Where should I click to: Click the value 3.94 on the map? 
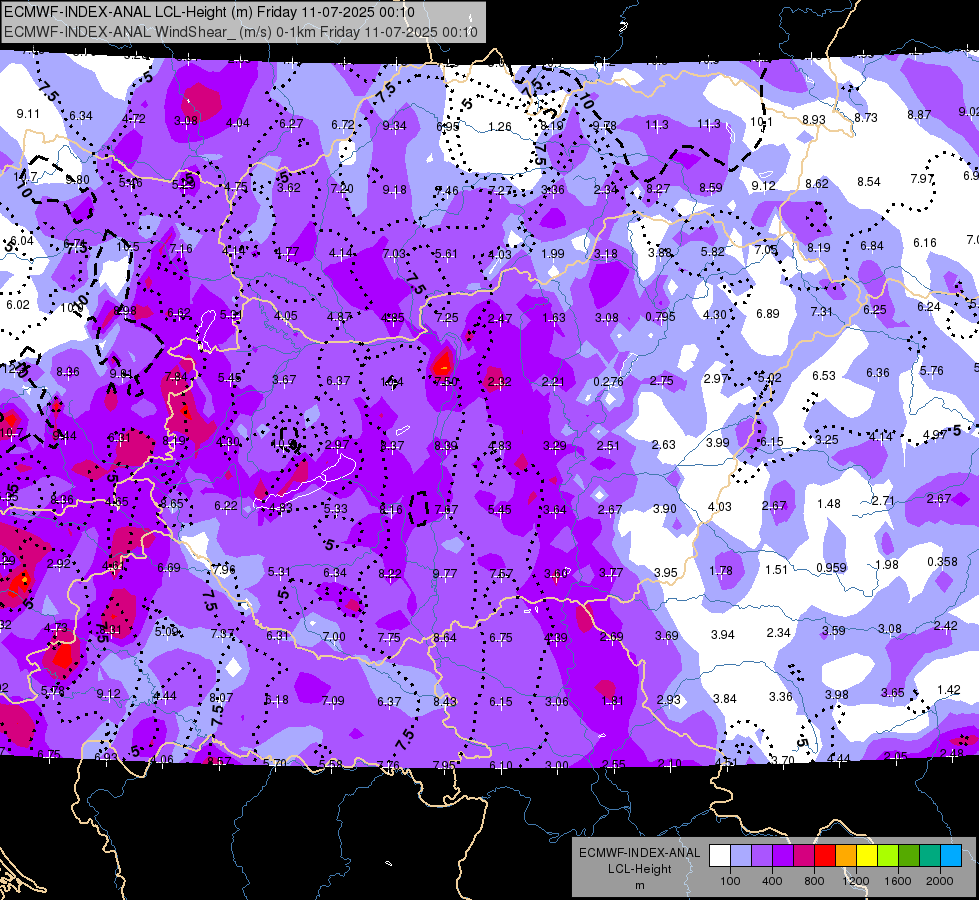[x=722, y=635]
